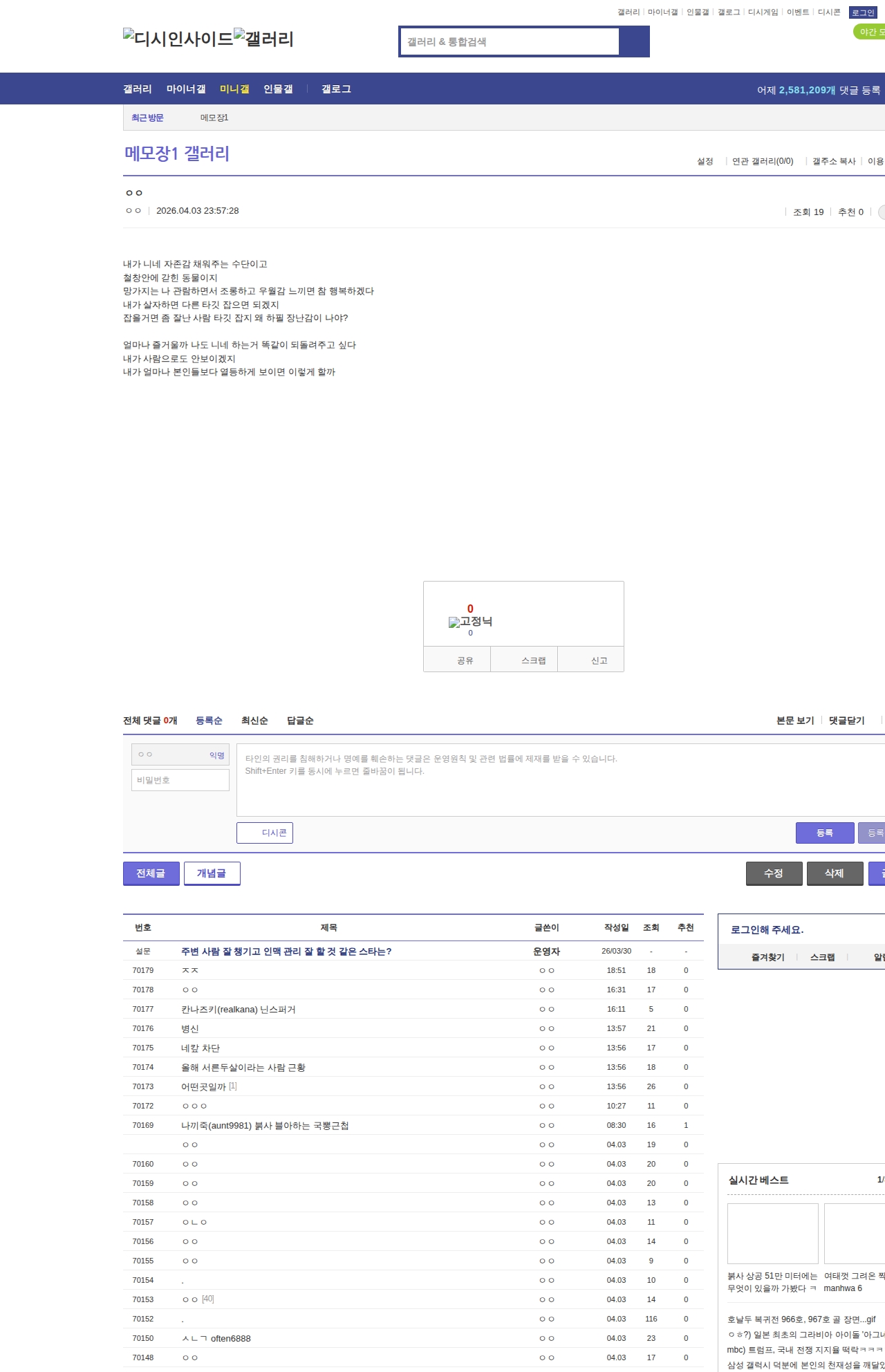Collapse comments with 댓글닫기
This screenshot has width=885, height=1372.
click(847, 721)
